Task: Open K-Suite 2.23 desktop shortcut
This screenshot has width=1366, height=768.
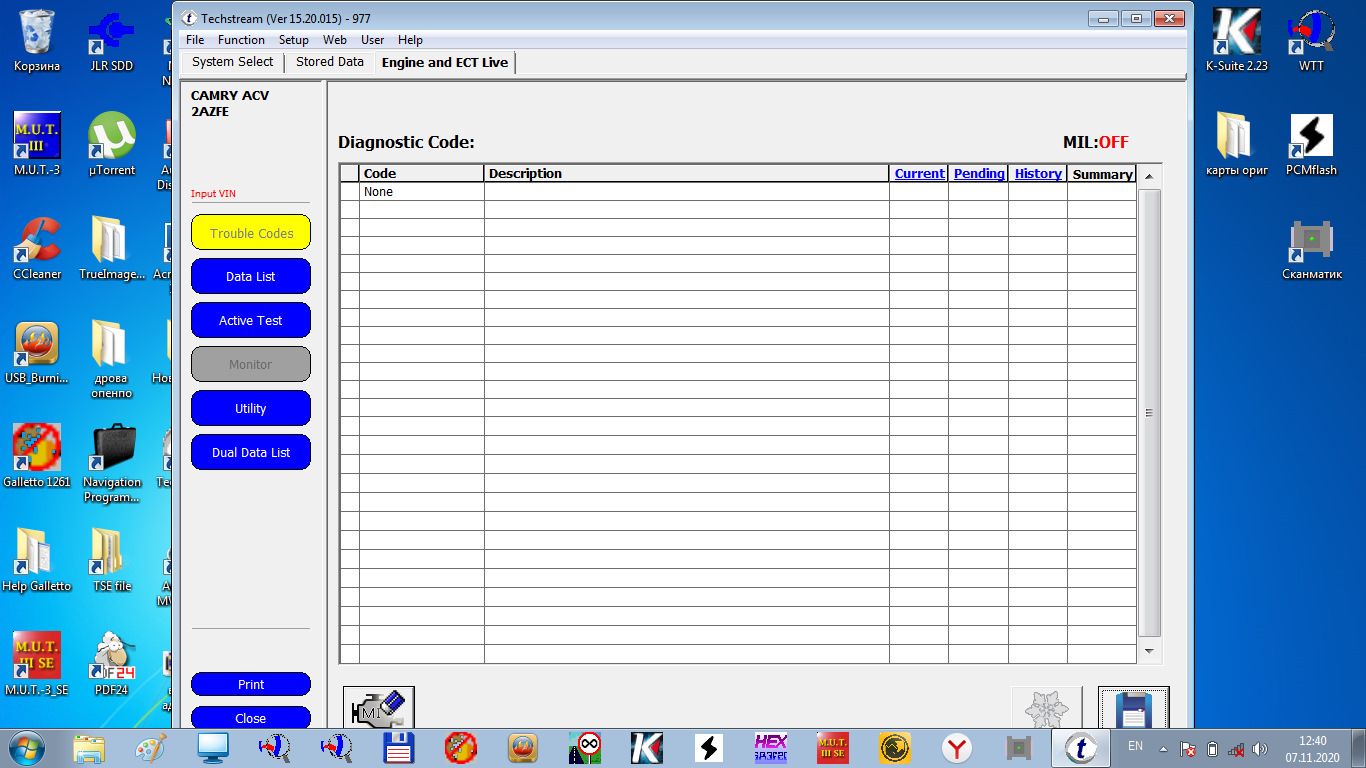Action: [x=1237, y=40]
